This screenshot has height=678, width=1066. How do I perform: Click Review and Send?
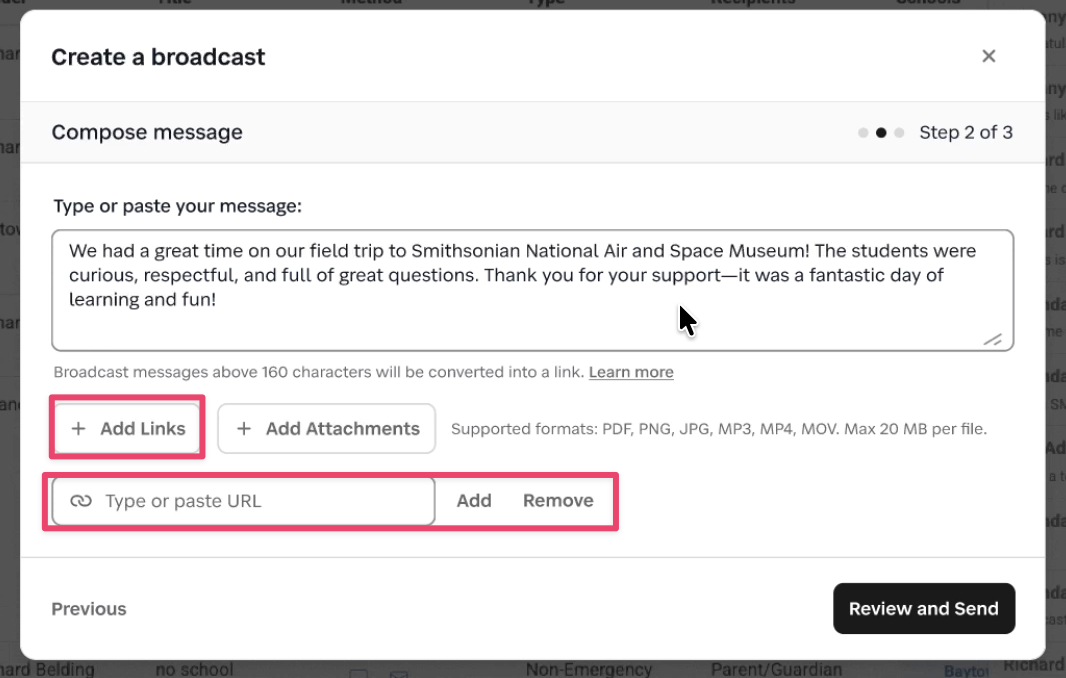(x=923, y=609)
